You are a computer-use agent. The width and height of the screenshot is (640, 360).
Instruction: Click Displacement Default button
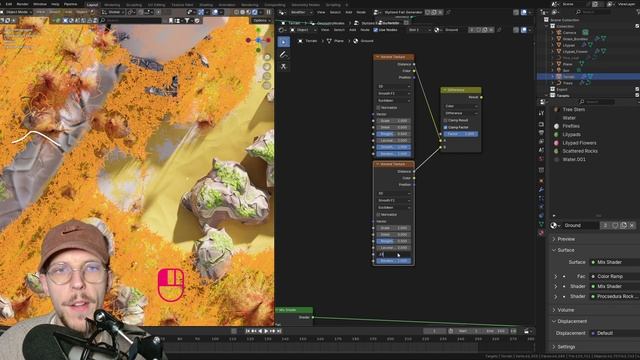(615, 333)
